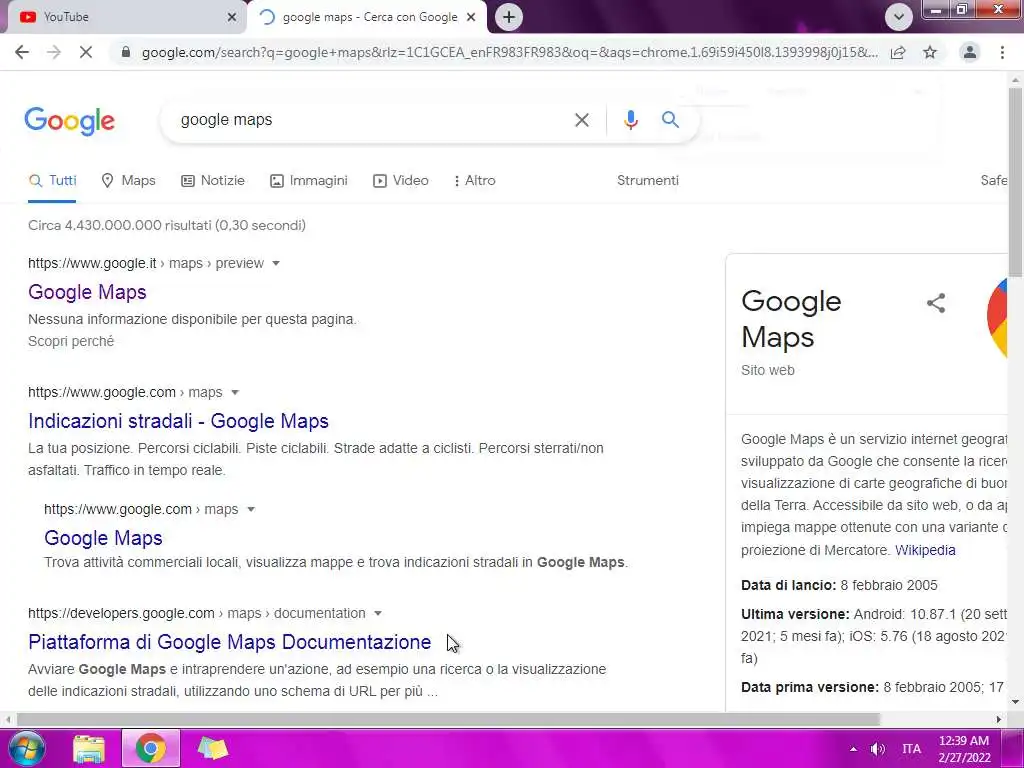Open the volume speaker tray icon
This screenshot has width=1024, height=768.
pos(878,749)
